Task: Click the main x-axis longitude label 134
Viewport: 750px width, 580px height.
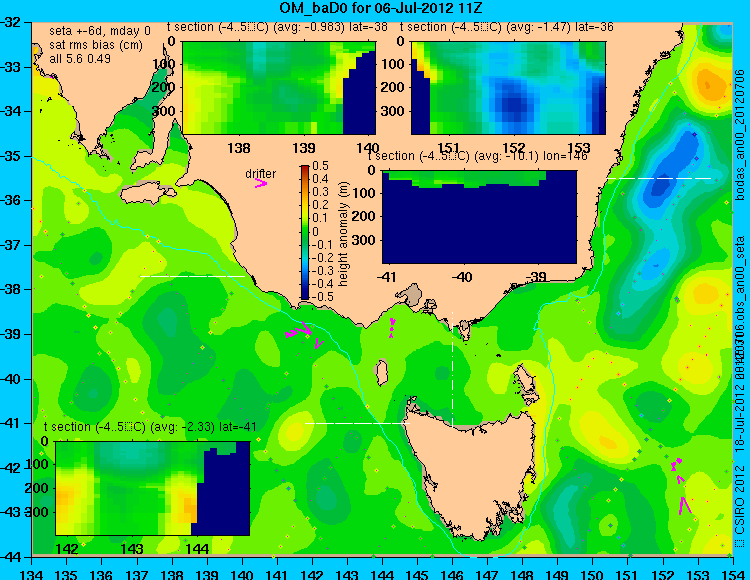Action: pos(32,575)
